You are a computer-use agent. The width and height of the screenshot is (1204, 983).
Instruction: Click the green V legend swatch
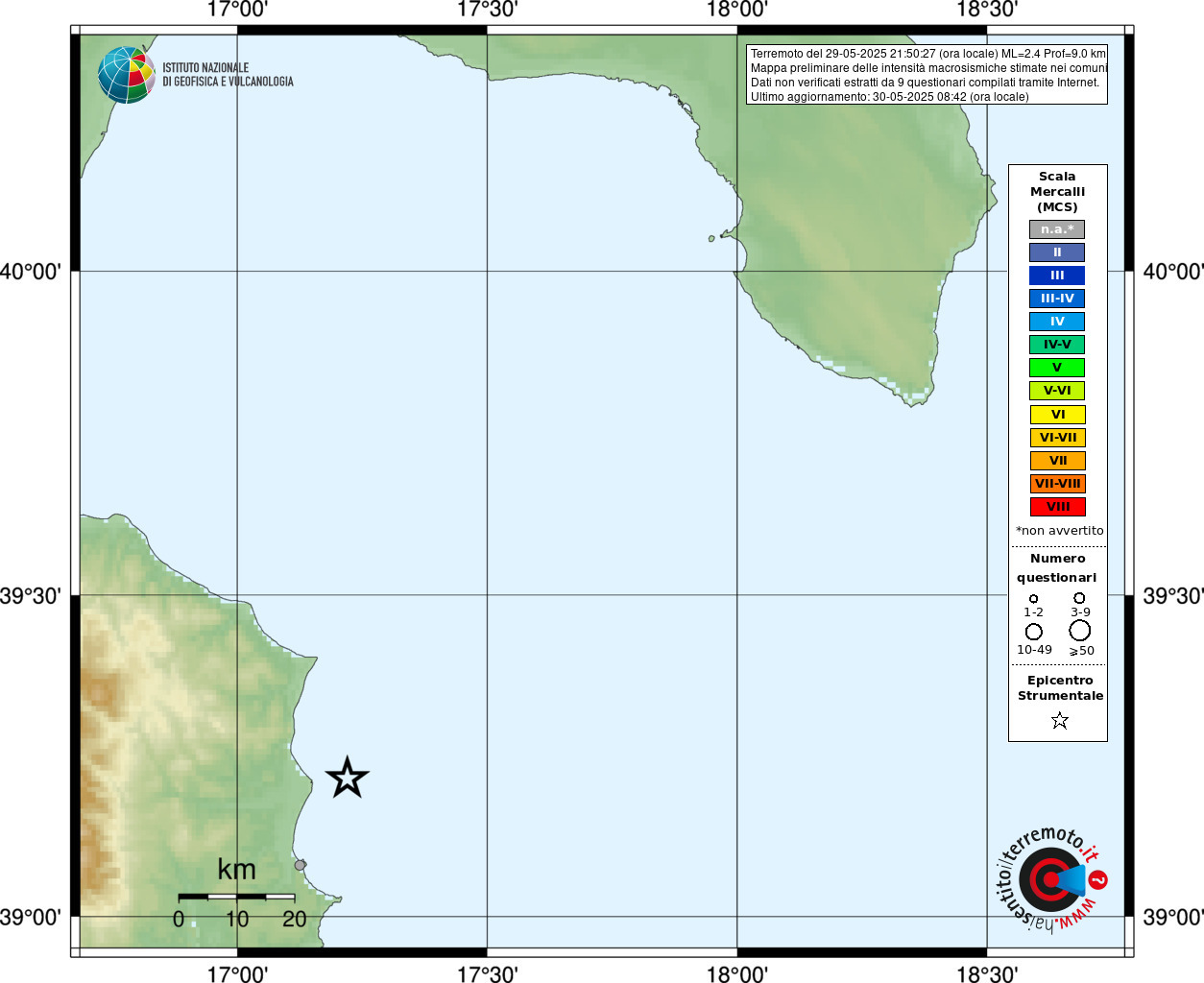(x=1057, y=368)
